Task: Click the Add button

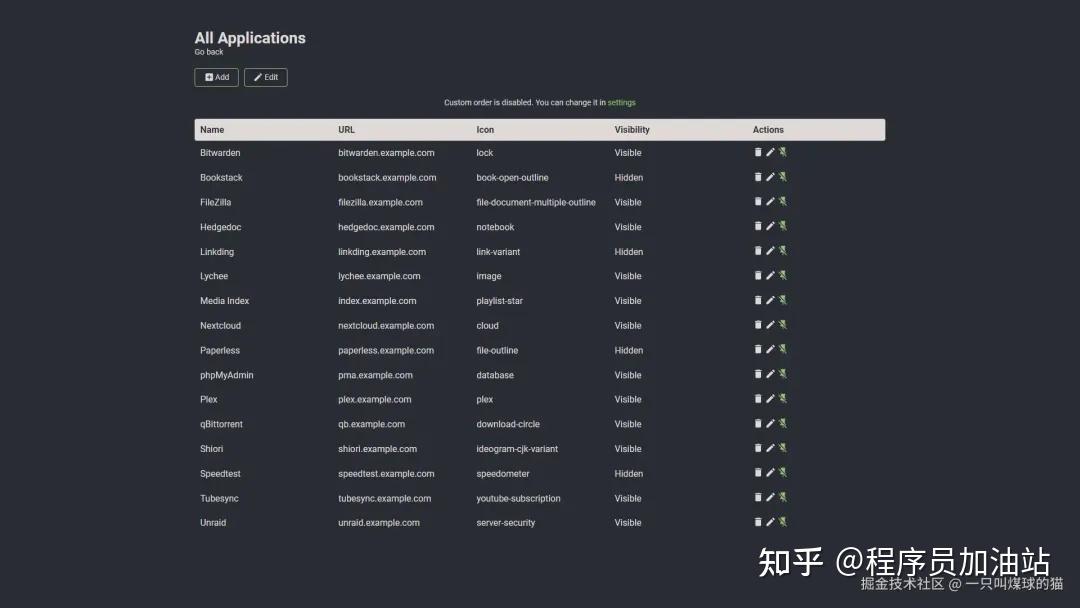Action: click(216, 77)
